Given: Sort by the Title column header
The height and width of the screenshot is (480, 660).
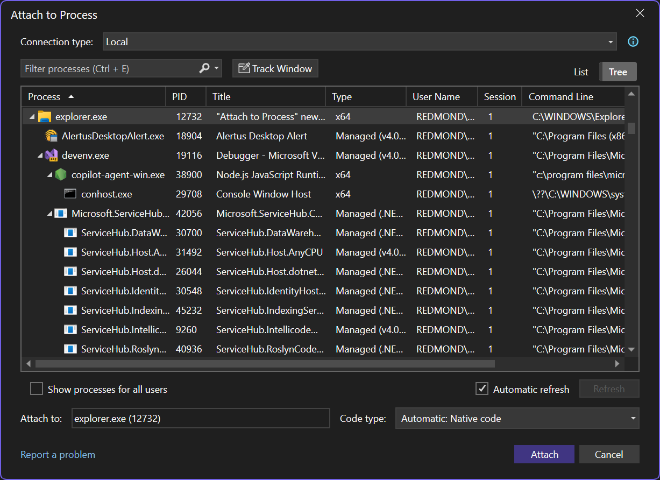Looking at the screenshot, I should (x=266, y=97).
